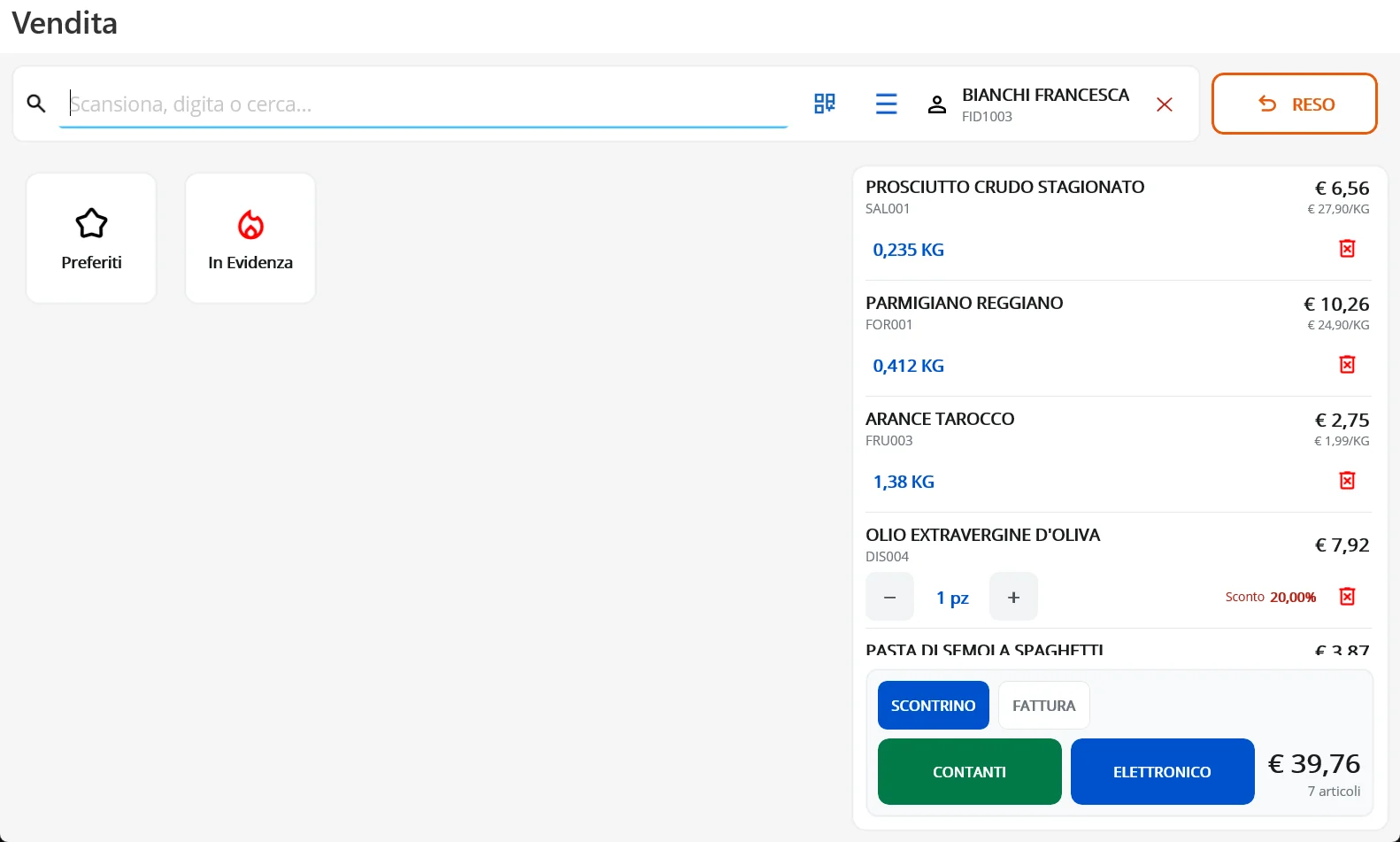1400x842 pixels.
Task: Click customer name BIANCHI FRANCESCA
Action: point(1045,95)
